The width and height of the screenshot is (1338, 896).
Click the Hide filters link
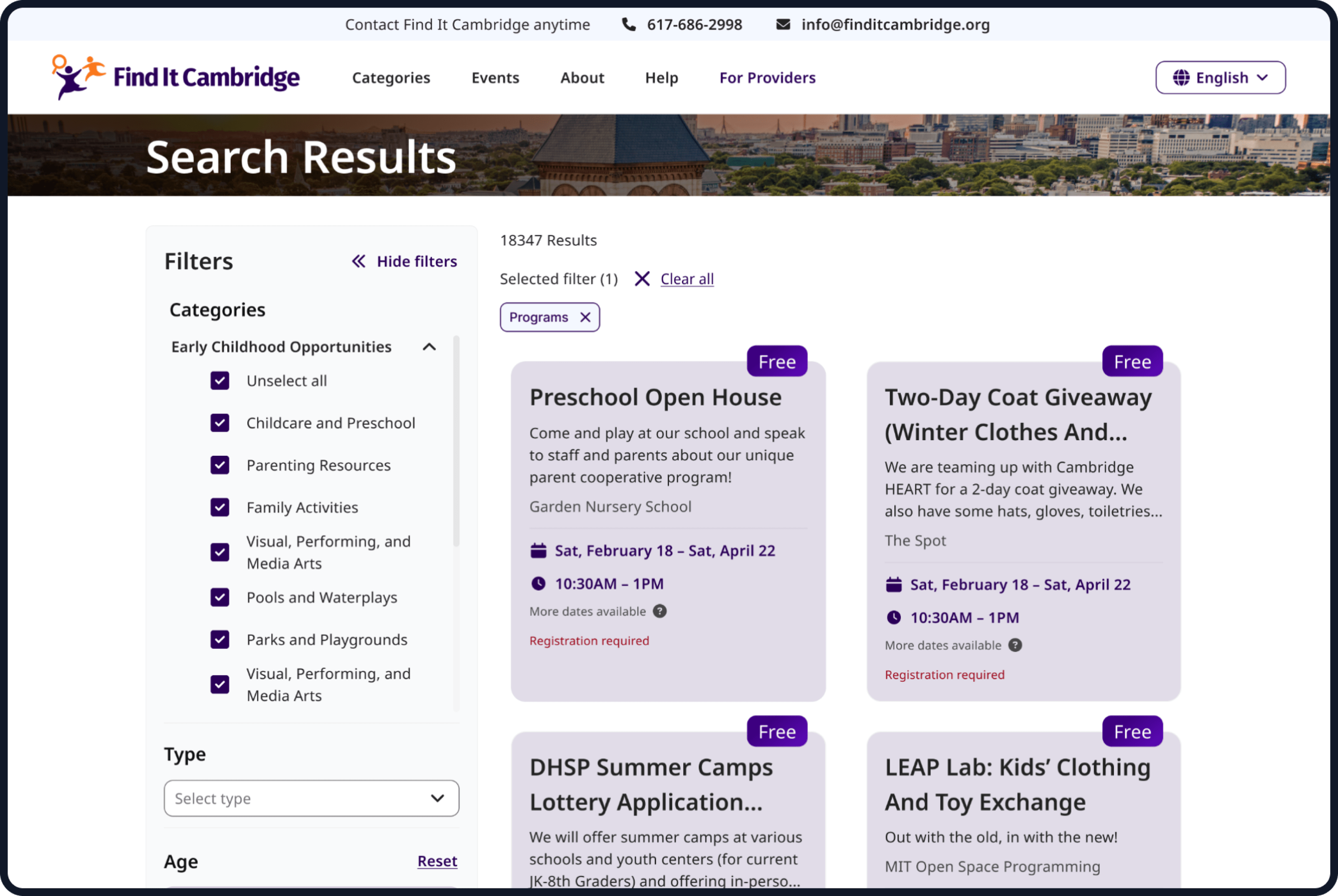(x=417, y=261)
